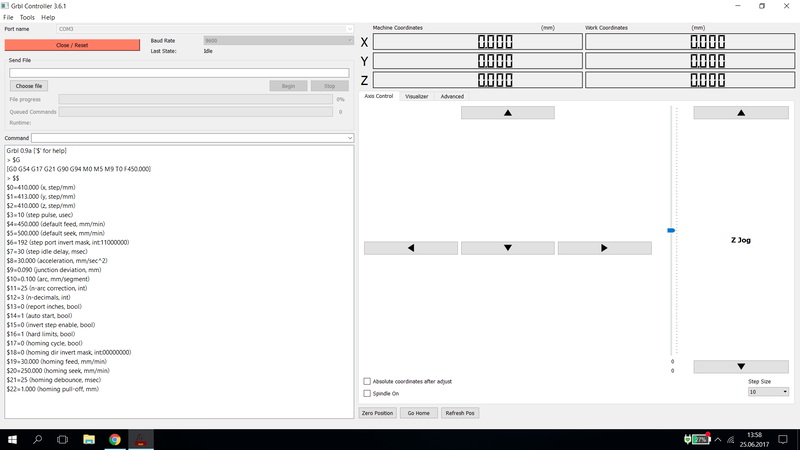The width and height of the screenshot is (800, 450).
Task: Click the Y Machine Coordinates display
Action: (x=478, y=61)
